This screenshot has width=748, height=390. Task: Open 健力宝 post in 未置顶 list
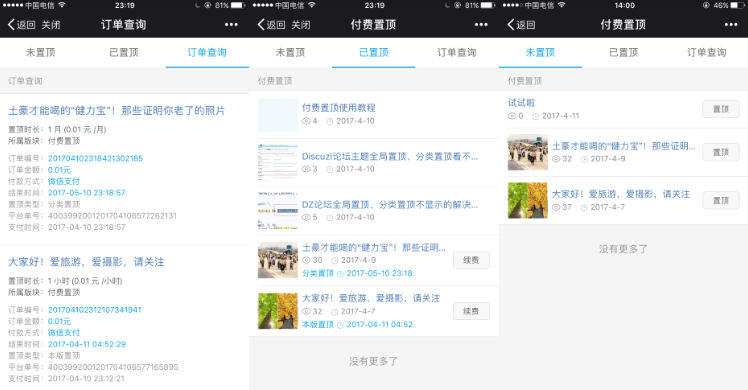point(623,146)
